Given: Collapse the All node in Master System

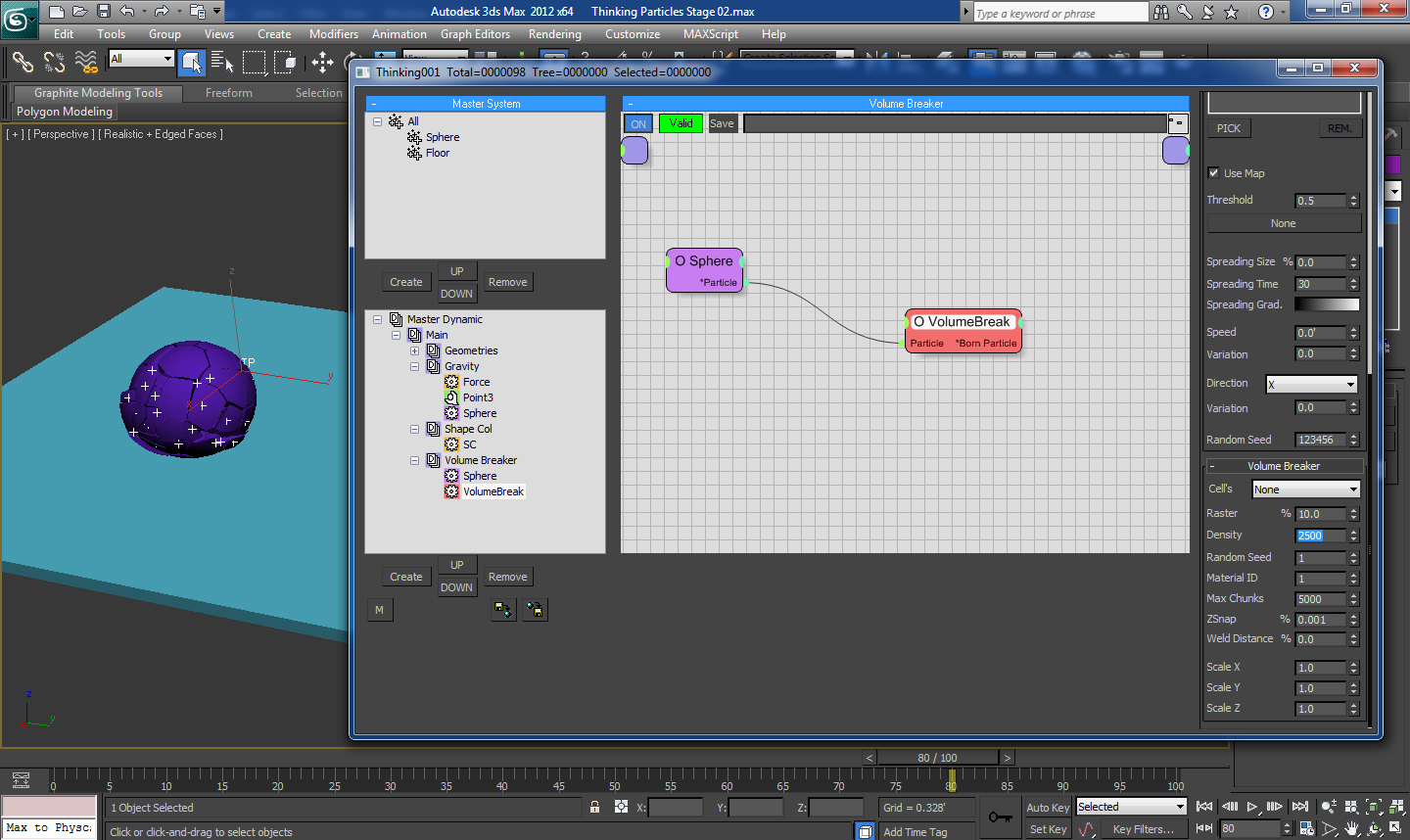Looking at the screenshot, I should click(x=377, y=121).
